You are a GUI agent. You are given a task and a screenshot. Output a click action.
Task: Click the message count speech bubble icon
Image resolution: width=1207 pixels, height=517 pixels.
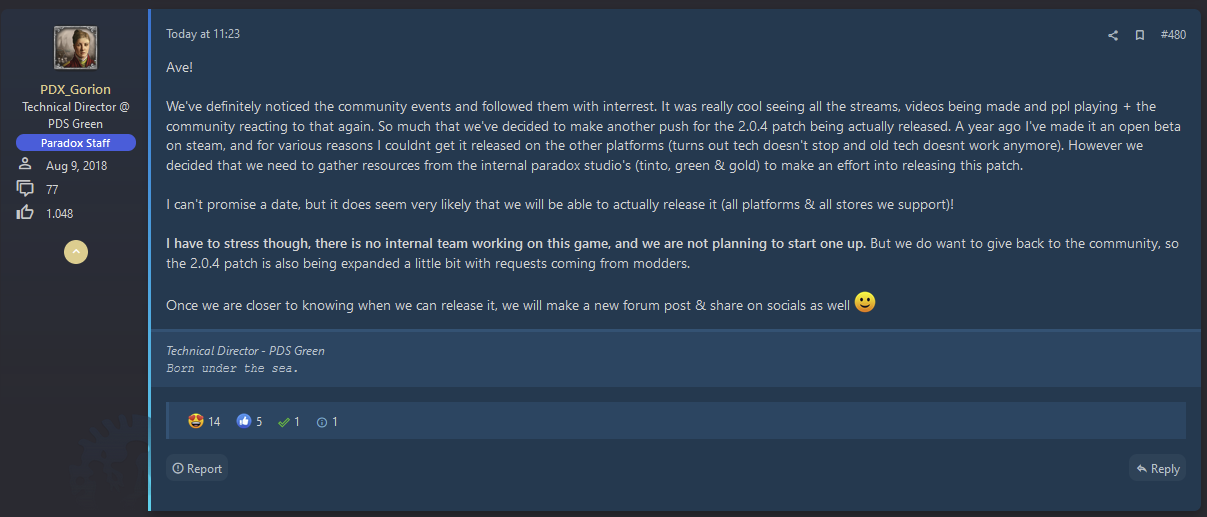(26, 189)
